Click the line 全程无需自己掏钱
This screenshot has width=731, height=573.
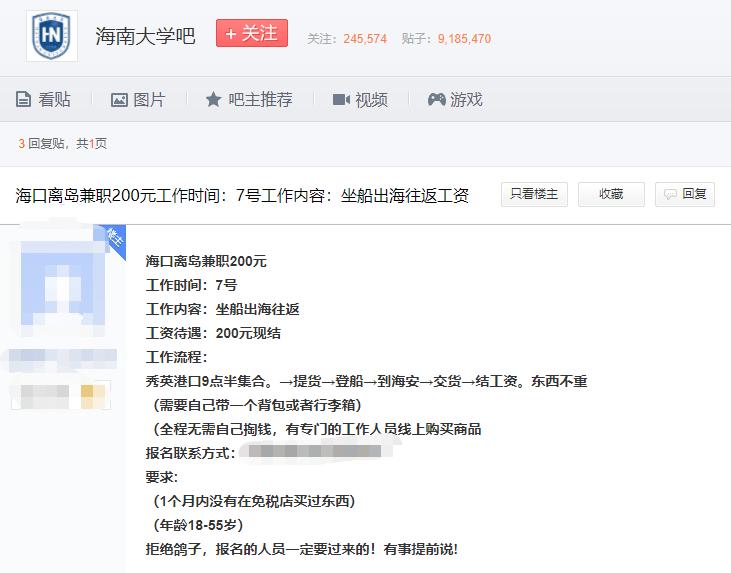tap(317, 429)
